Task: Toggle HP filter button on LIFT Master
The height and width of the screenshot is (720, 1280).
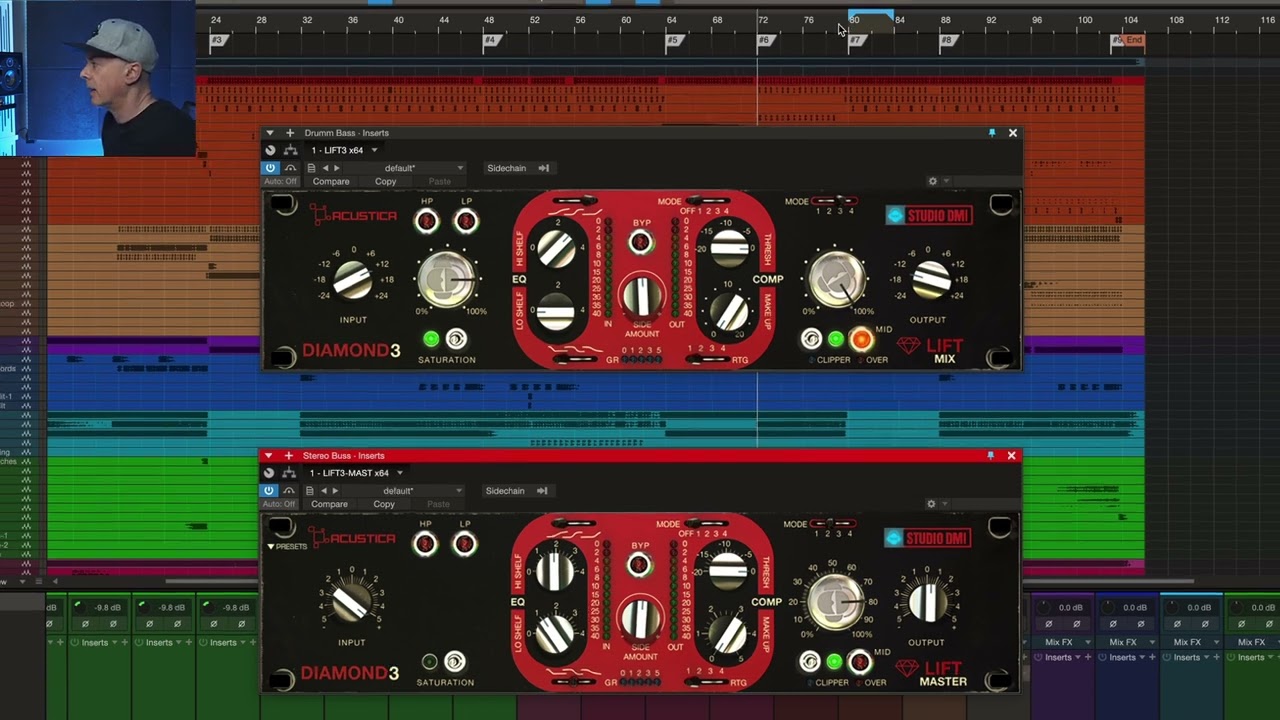Action: [x=425, y=544]
